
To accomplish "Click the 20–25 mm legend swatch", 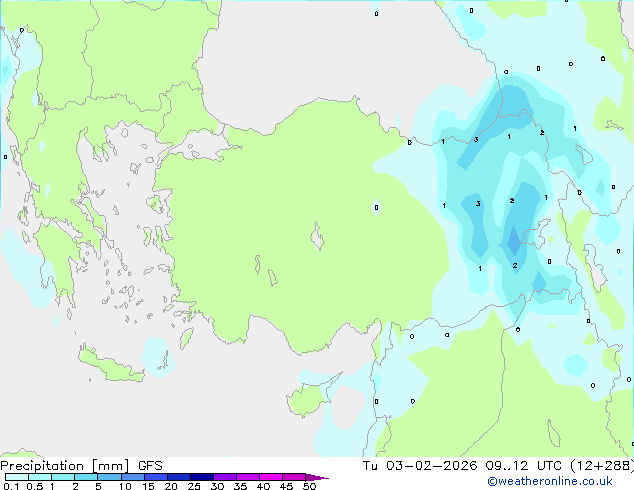I will pos(178,477).
